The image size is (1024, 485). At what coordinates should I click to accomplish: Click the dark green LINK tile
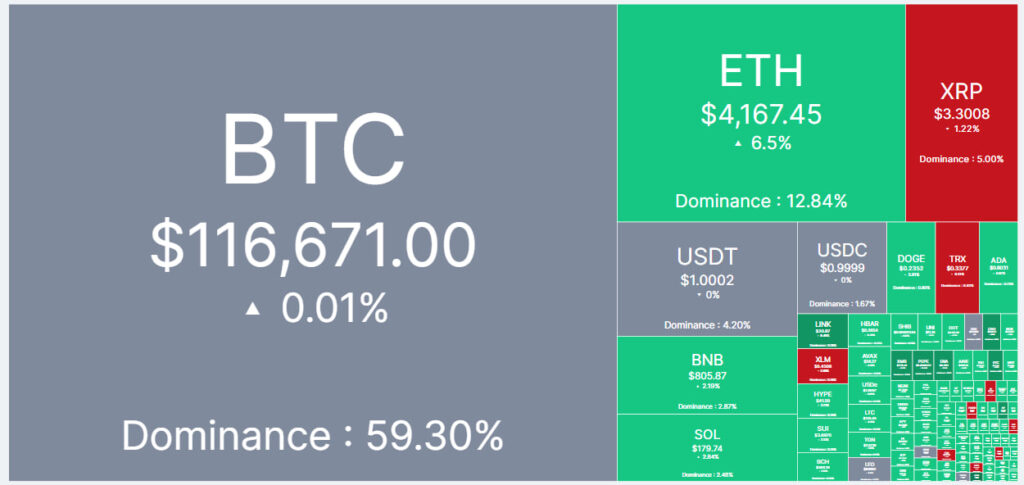point(822,331)
